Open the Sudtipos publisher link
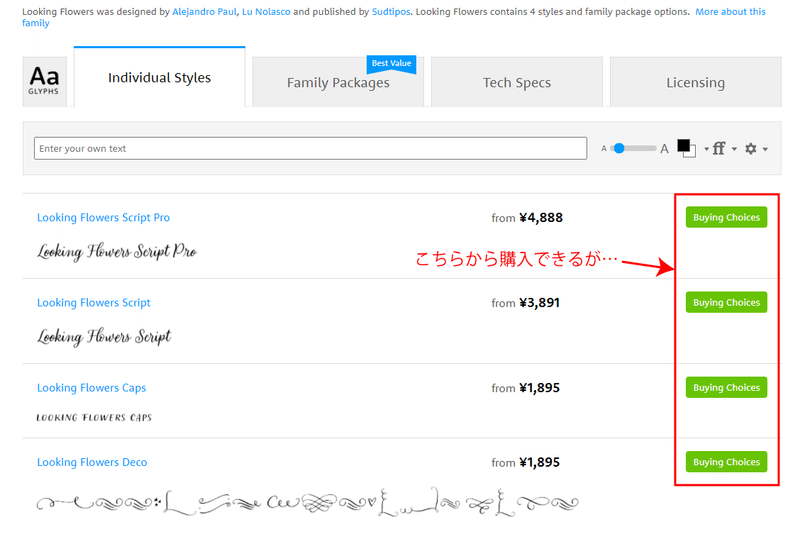 click(391, 12)
